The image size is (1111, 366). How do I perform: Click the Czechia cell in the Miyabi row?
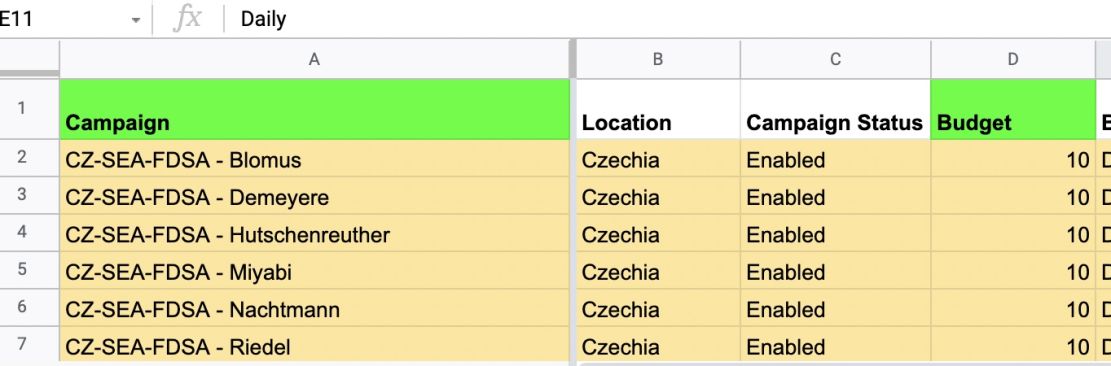[x=658, y=271]
